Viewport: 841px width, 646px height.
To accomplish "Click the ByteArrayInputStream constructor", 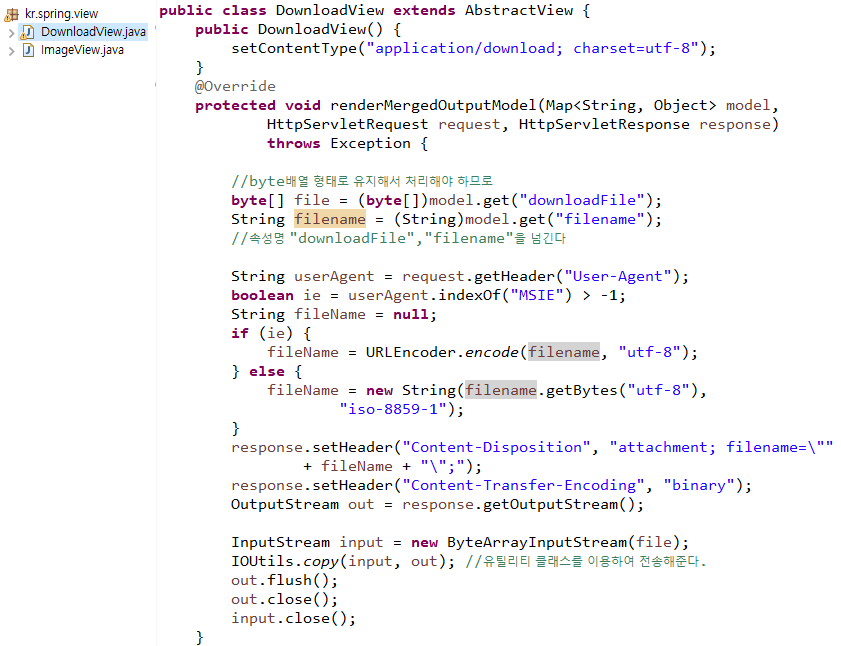I will (537, 542).
